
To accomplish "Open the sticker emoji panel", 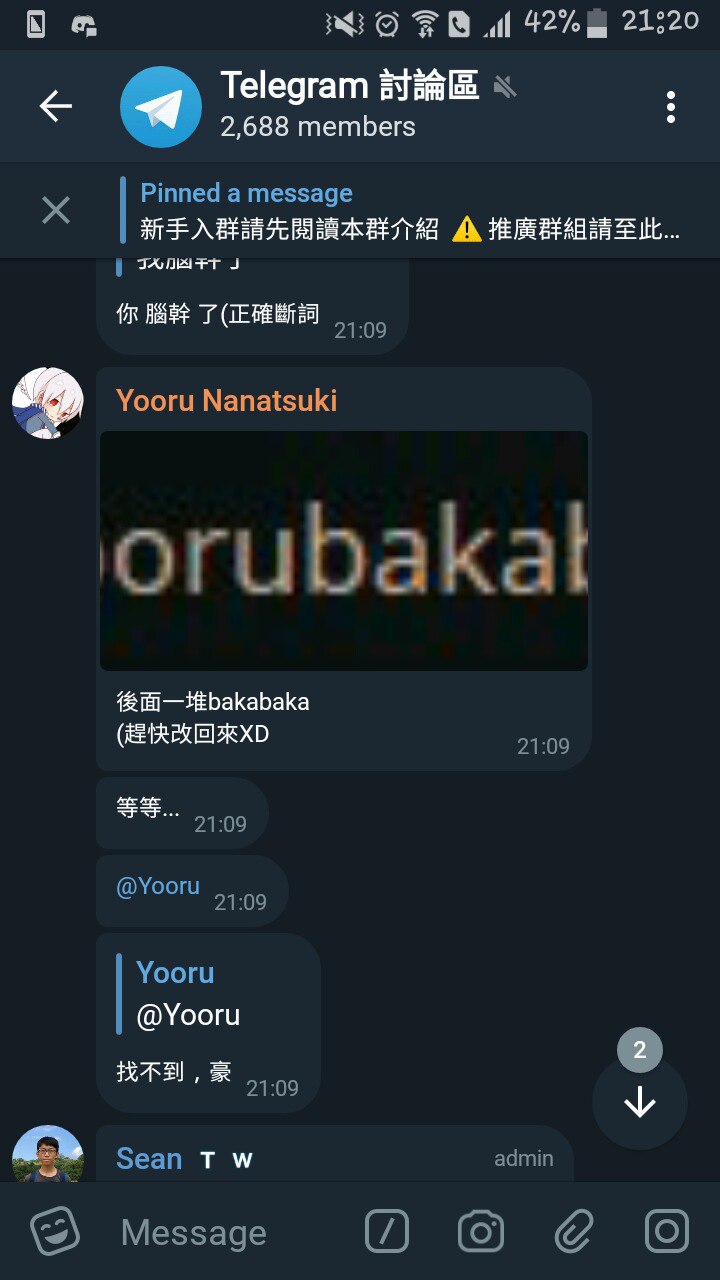I will pyautogui.click(x=55, y=1231).
